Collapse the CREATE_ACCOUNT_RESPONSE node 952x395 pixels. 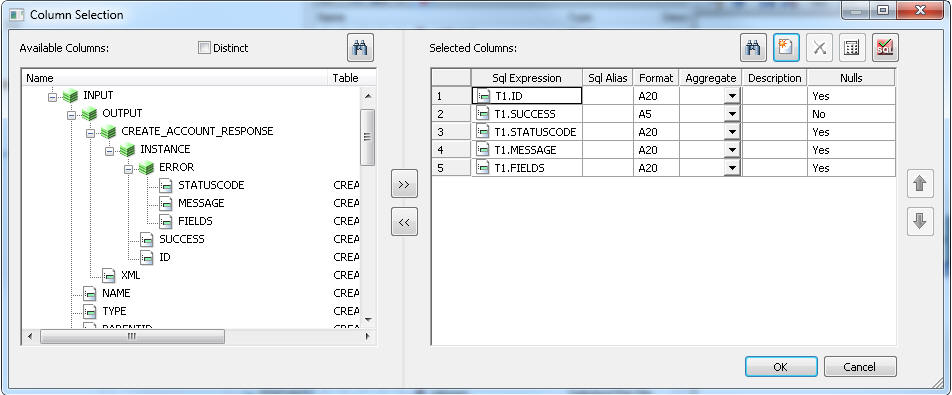pyautogui.click(x=90, y=132)
